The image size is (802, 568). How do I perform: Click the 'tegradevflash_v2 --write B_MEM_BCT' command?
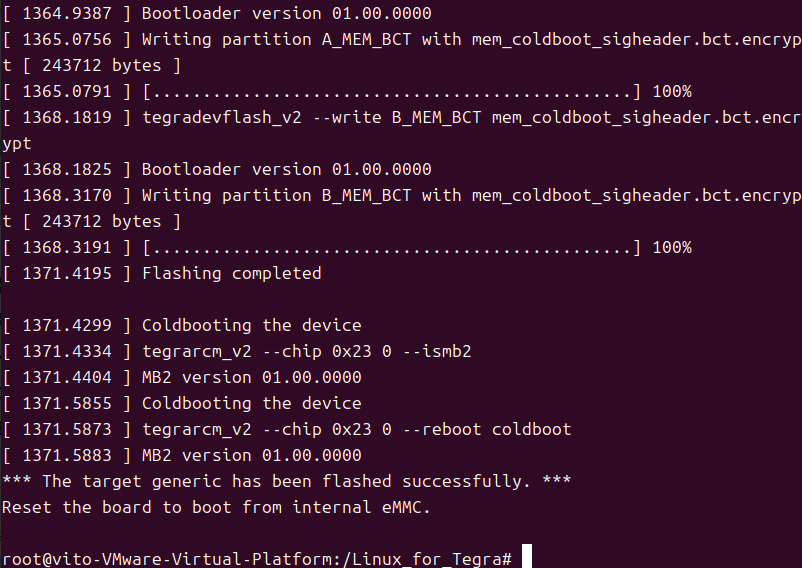tap(401, 130)
